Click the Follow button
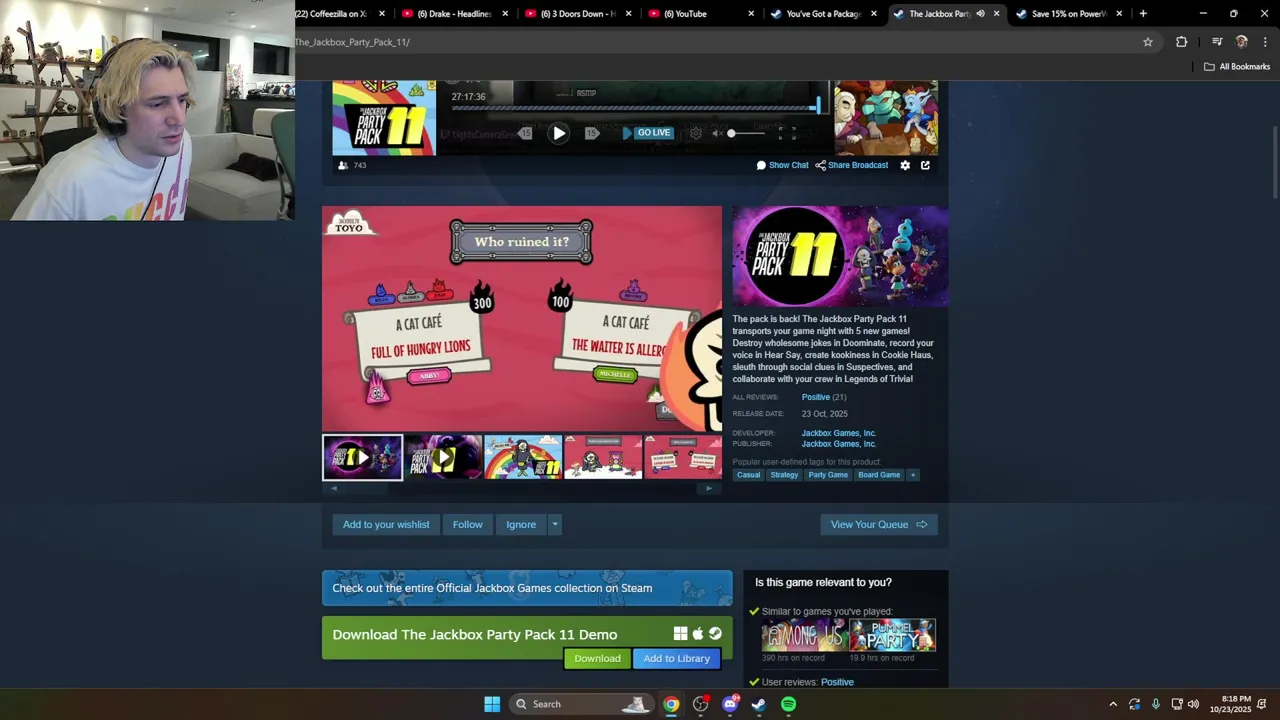1280x720 pixels. pos(467,524)
